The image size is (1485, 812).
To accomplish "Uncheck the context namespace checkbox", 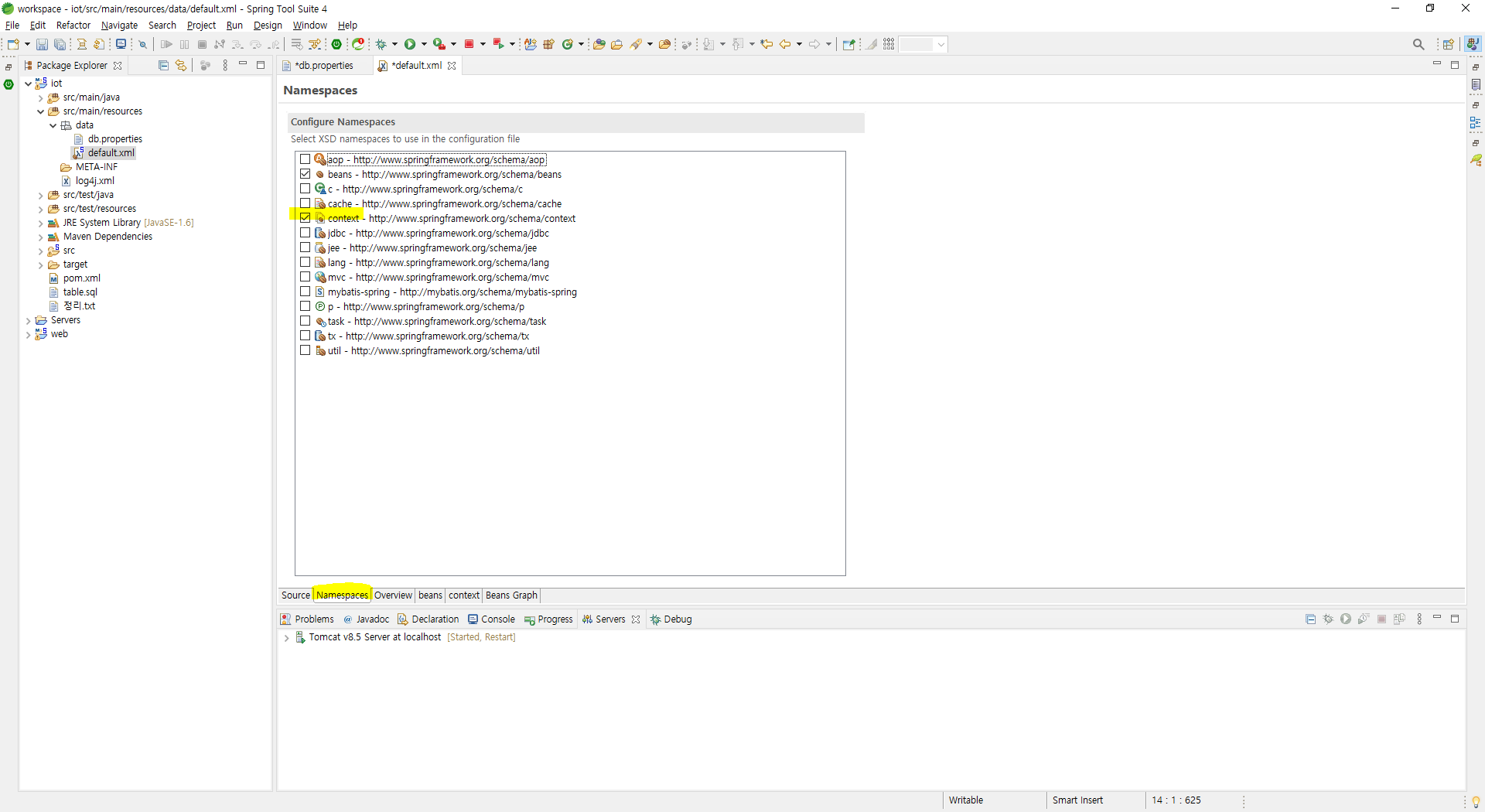I will 306,218.
